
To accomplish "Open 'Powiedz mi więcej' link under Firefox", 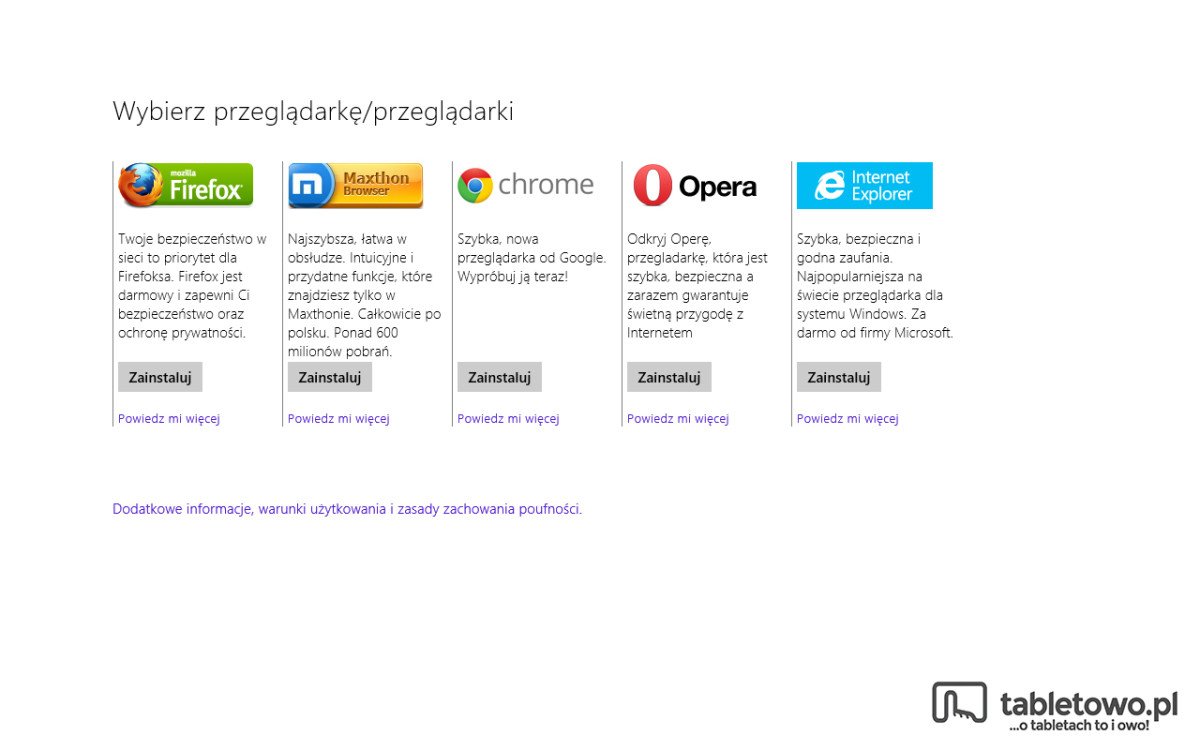I will pyautogui.click(x=169, y=419).
